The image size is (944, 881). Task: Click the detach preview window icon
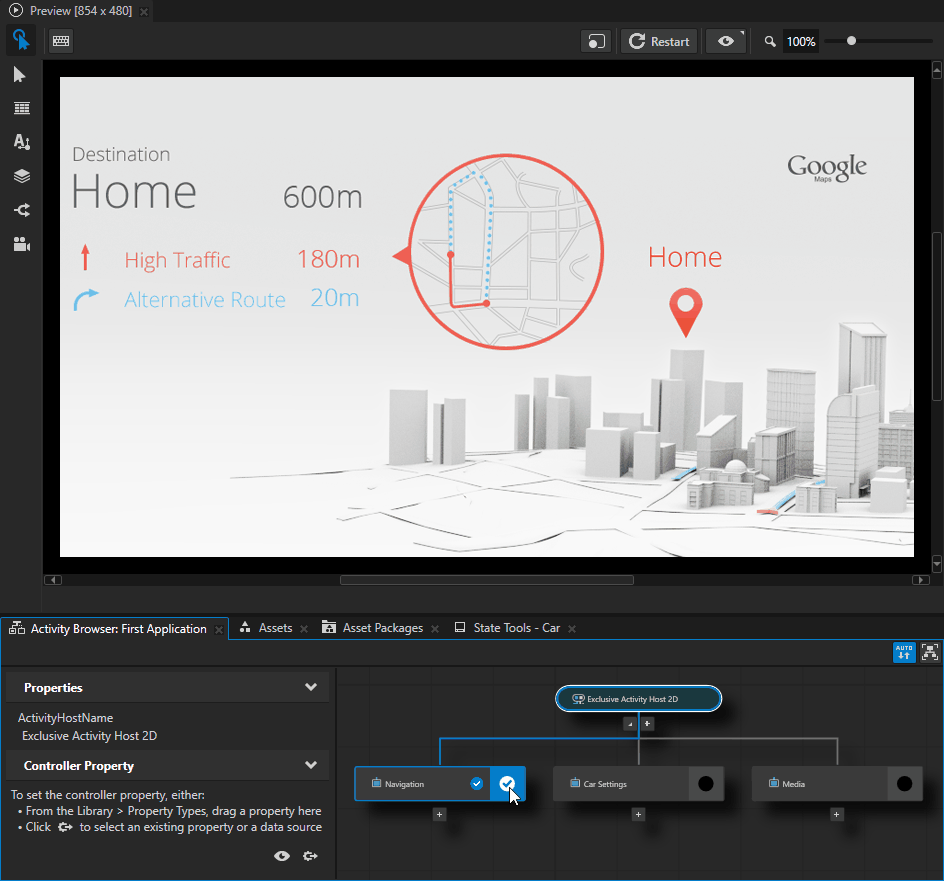pos(596,41)
